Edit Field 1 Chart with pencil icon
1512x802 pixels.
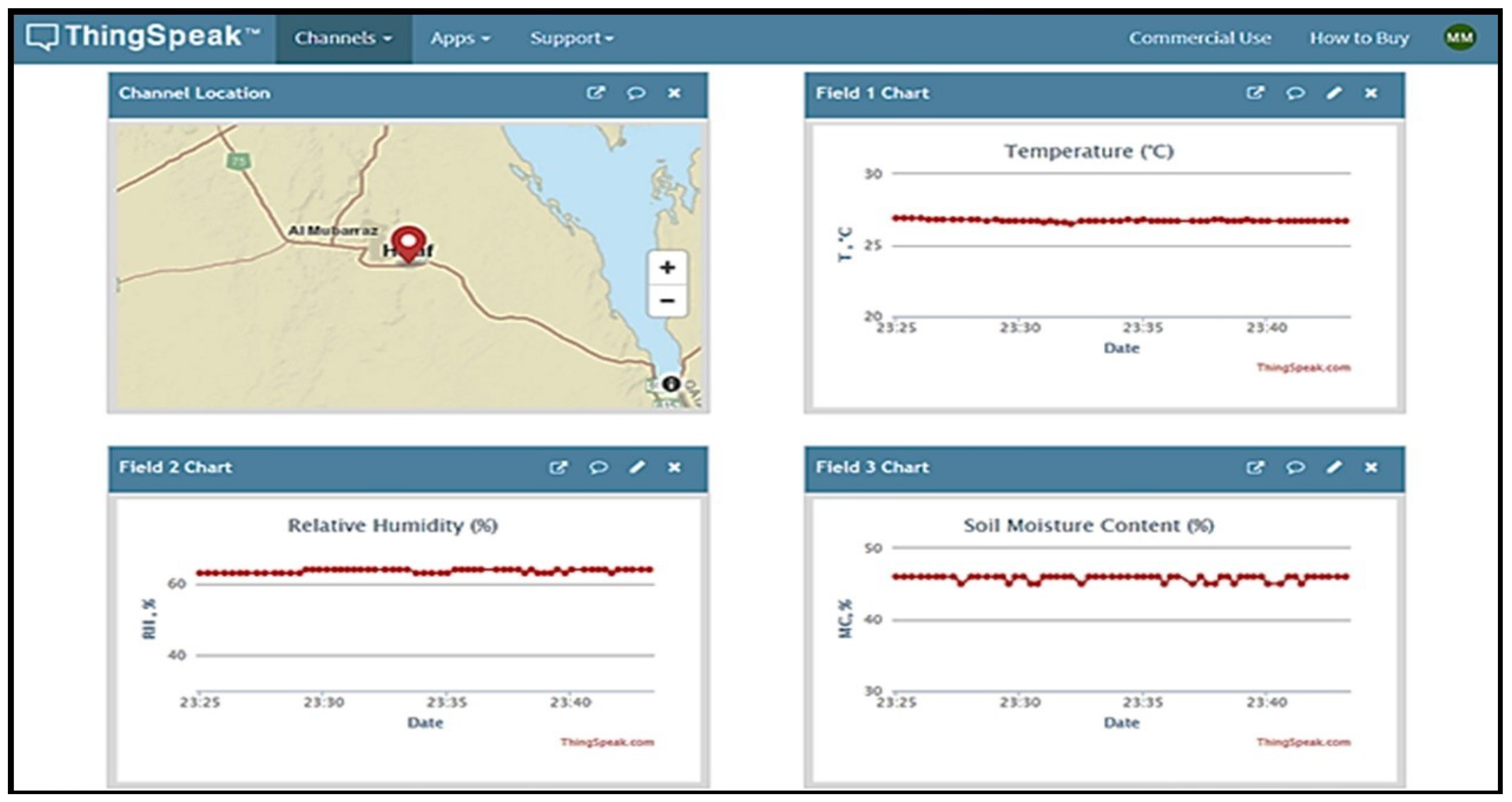tap(1334, 93)
